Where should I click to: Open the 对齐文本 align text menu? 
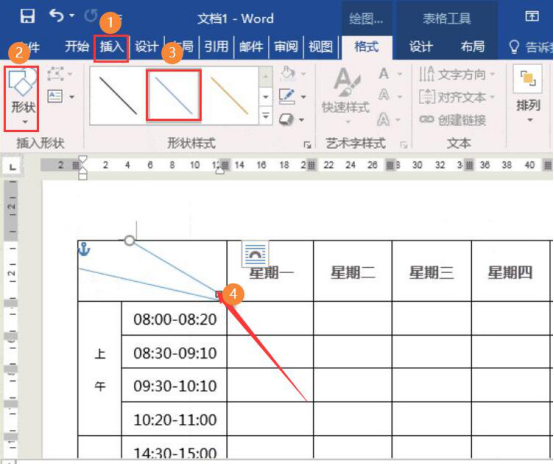point(456,96)
